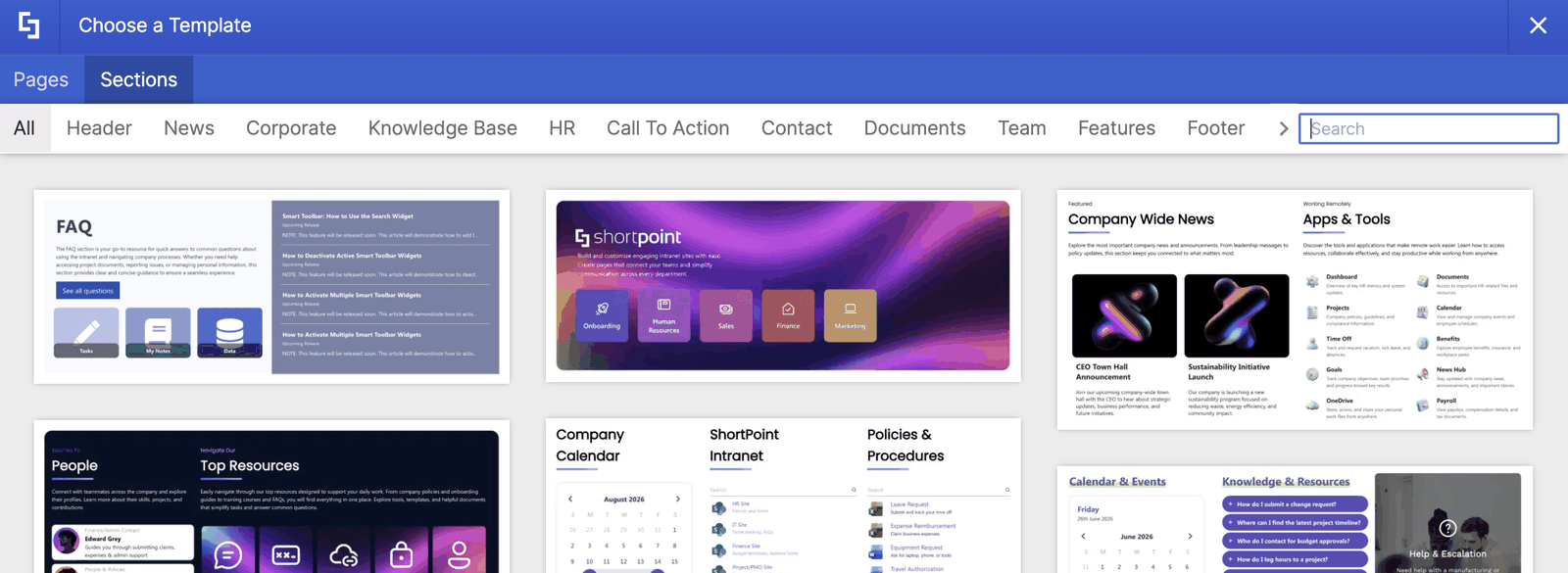Show more category tabs with the right chevron
Viewport: 1568px width, 573px height.
1283,128
